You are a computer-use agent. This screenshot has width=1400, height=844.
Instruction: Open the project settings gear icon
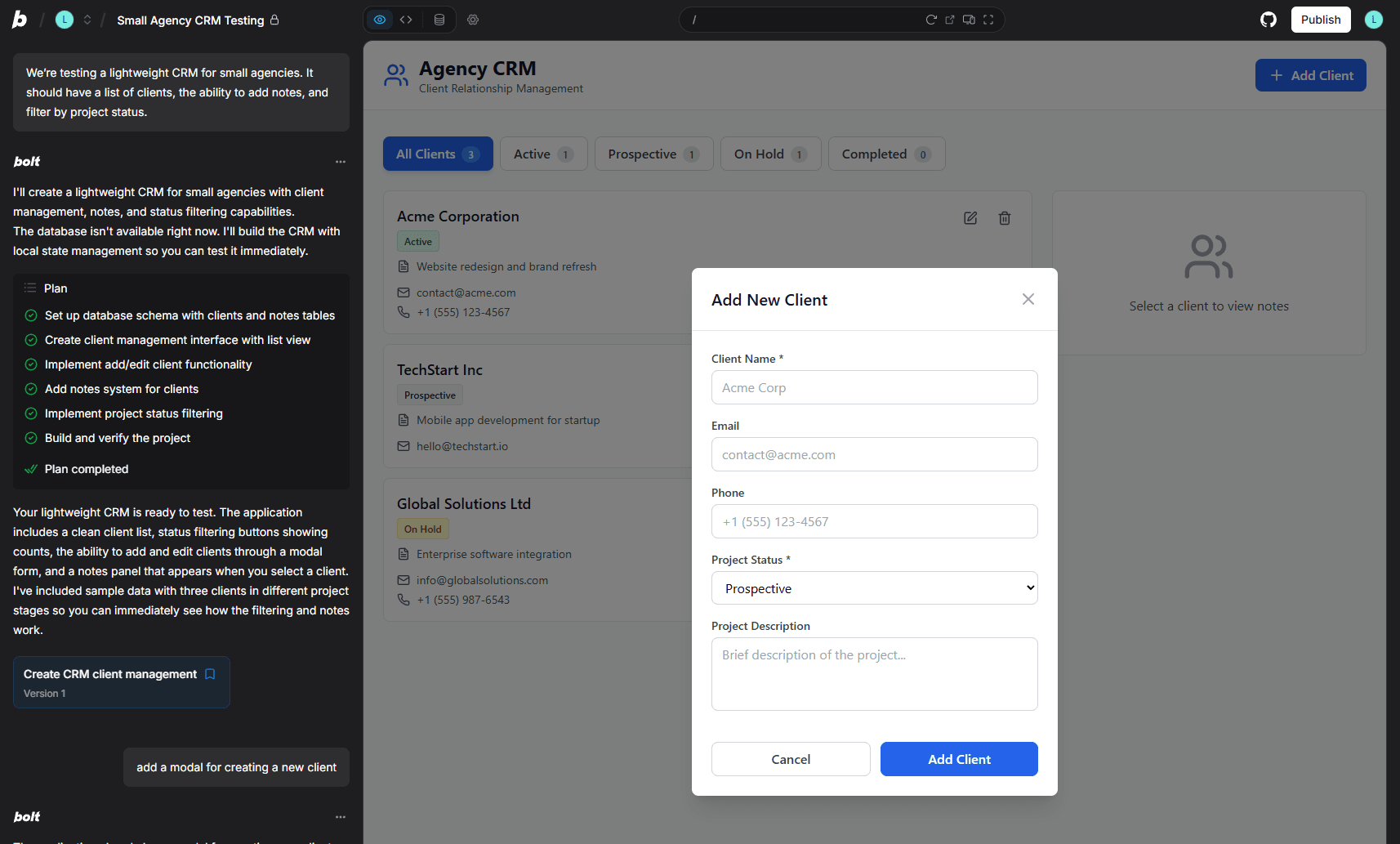pos(473,19)
